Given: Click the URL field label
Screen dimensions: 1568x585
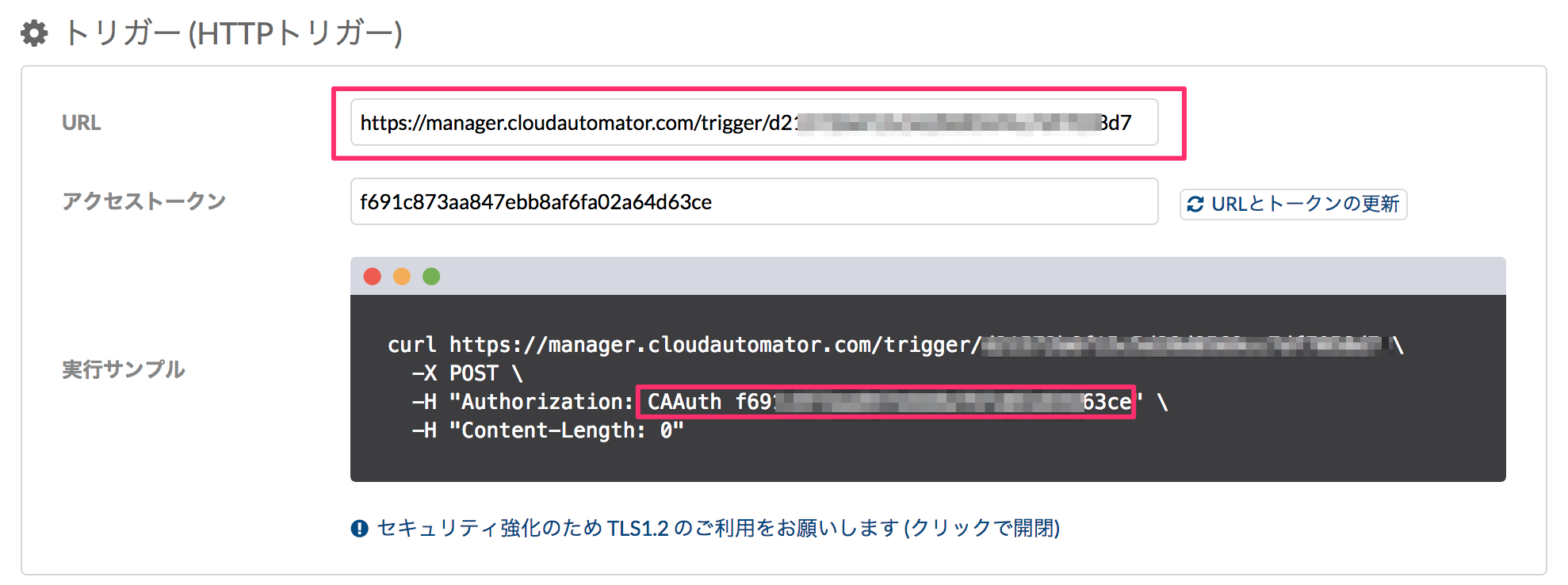Looking at the screenshot, I should coord(82,123).
